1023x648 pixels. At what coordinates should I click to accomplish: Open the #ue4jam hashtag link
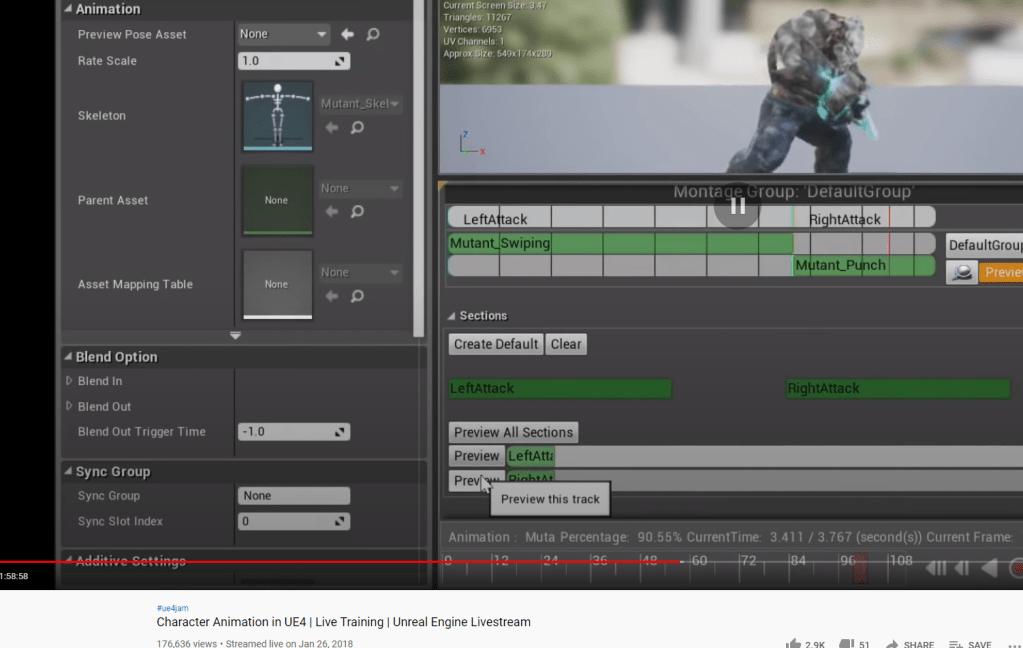172,608
